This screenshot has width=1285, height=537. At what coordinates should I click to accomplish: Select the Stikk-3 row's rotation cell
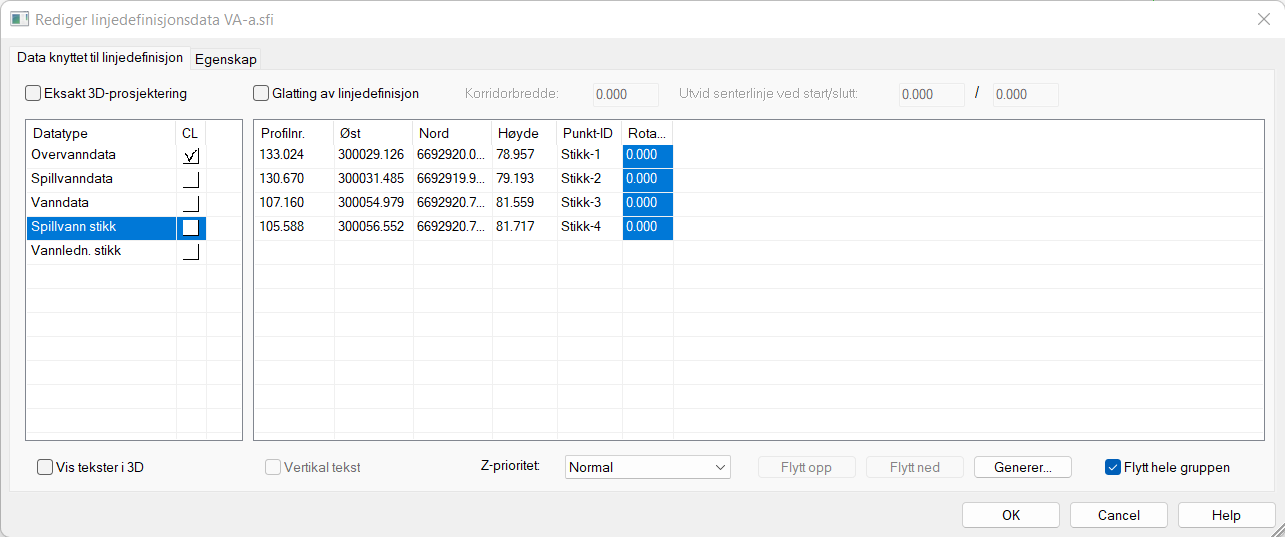coord(647,203)
